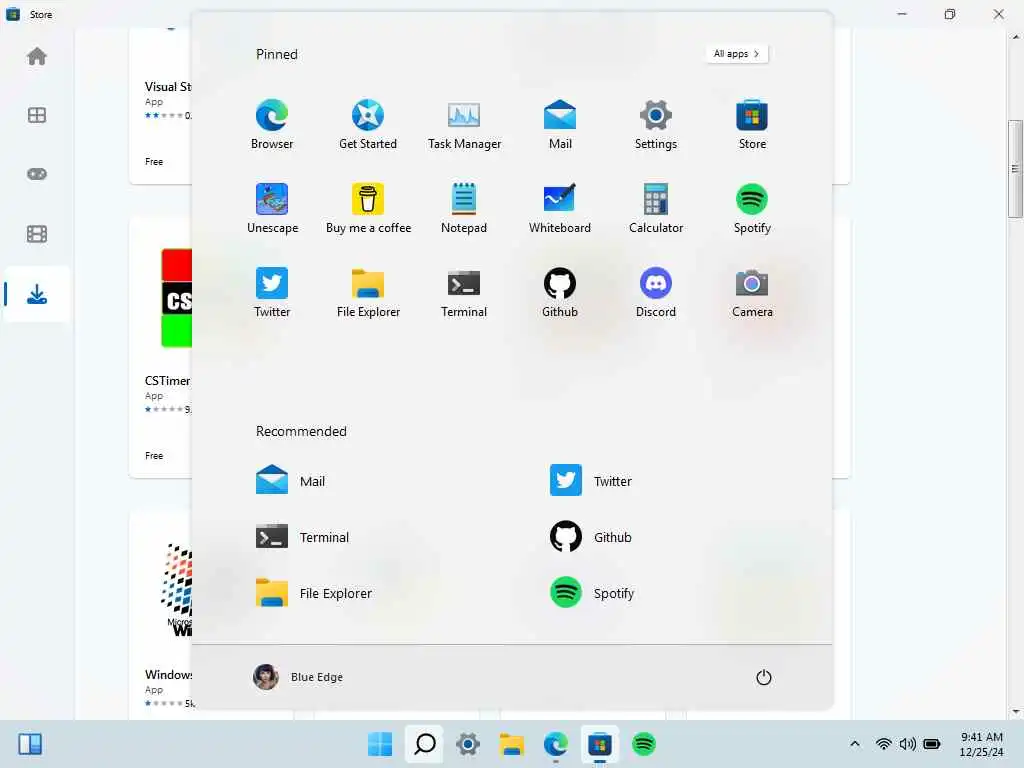Launch the Discord app
Screen dimensions: 1024x768
656,292
